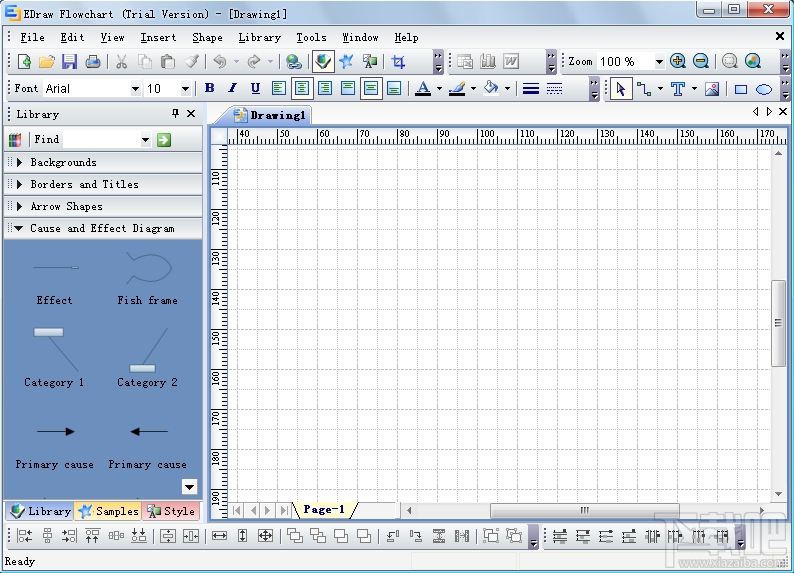Image resolution: width=794 pixels, height=573 pixels.
Task: Save the drawing with the floppy icon
Action: tap(69, 62)
